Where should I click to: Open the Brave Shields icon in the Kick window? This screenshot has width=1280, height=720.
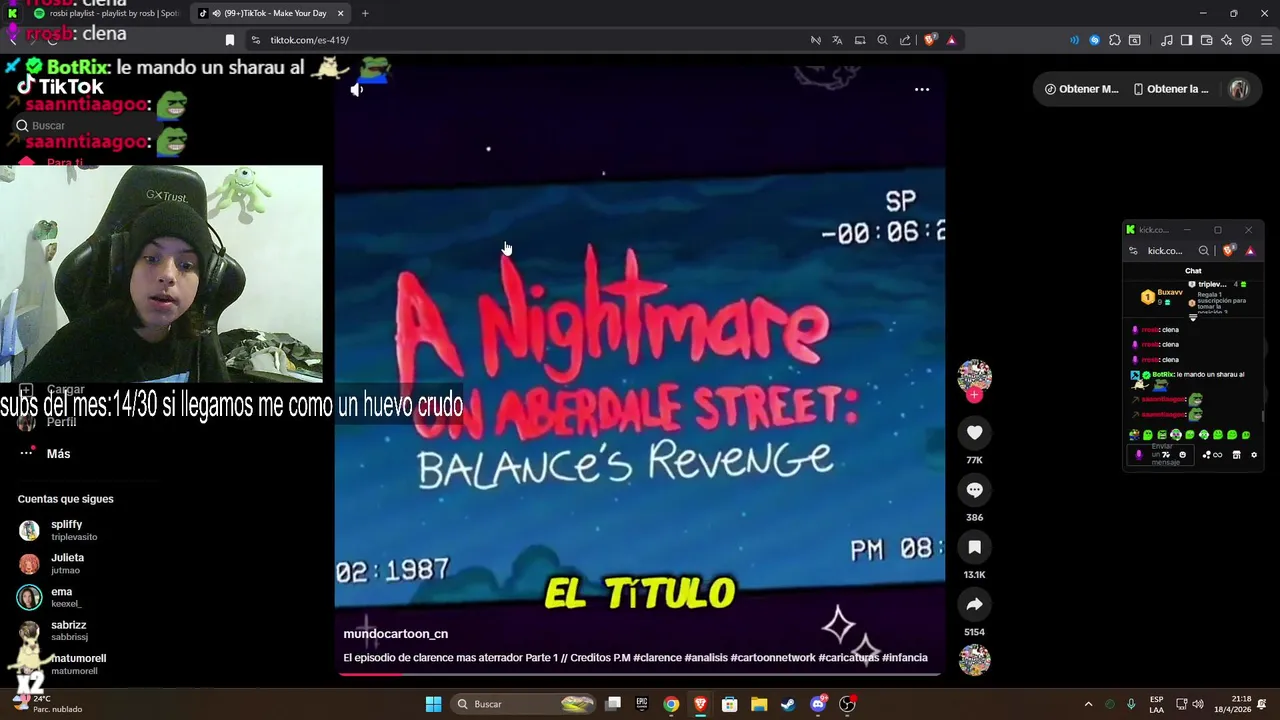(x=1228, y=251)
